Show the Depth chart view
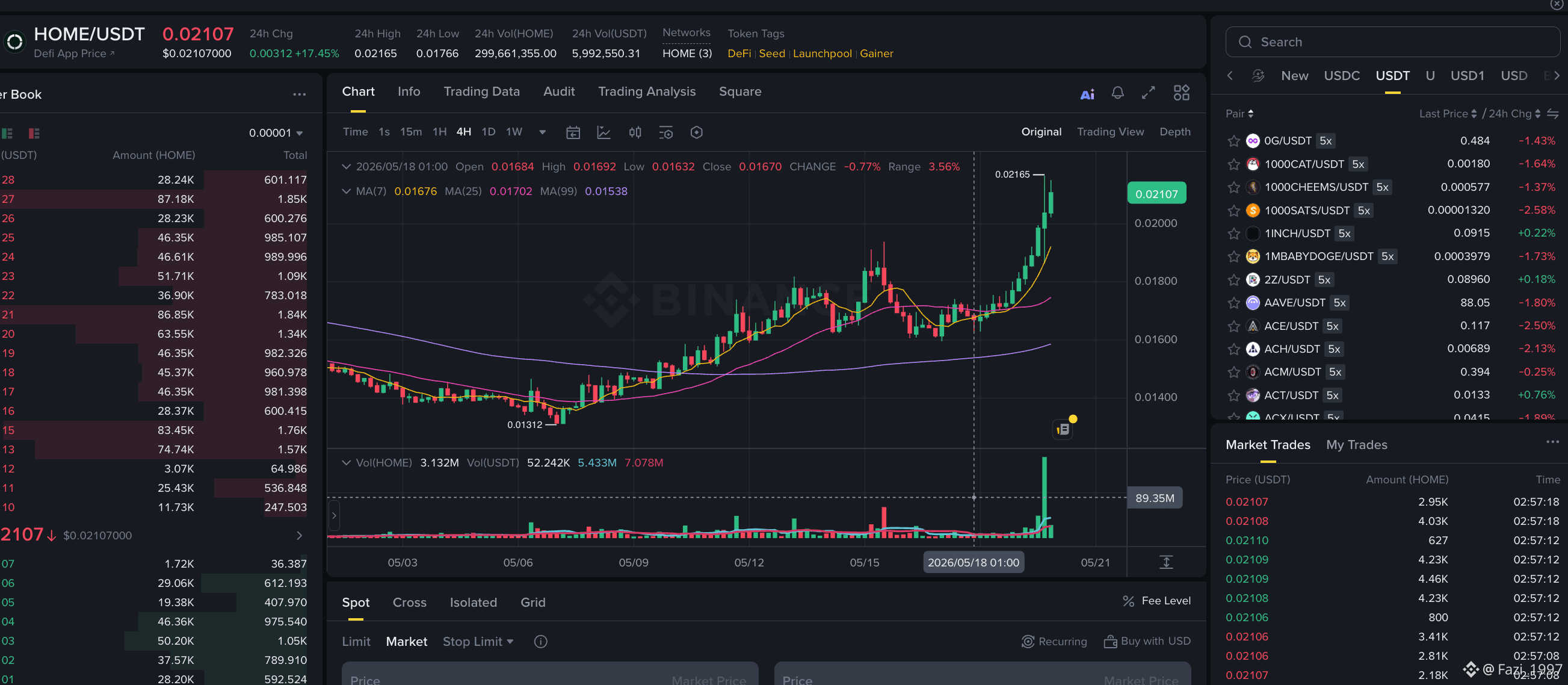 (x=1174, y=131)
